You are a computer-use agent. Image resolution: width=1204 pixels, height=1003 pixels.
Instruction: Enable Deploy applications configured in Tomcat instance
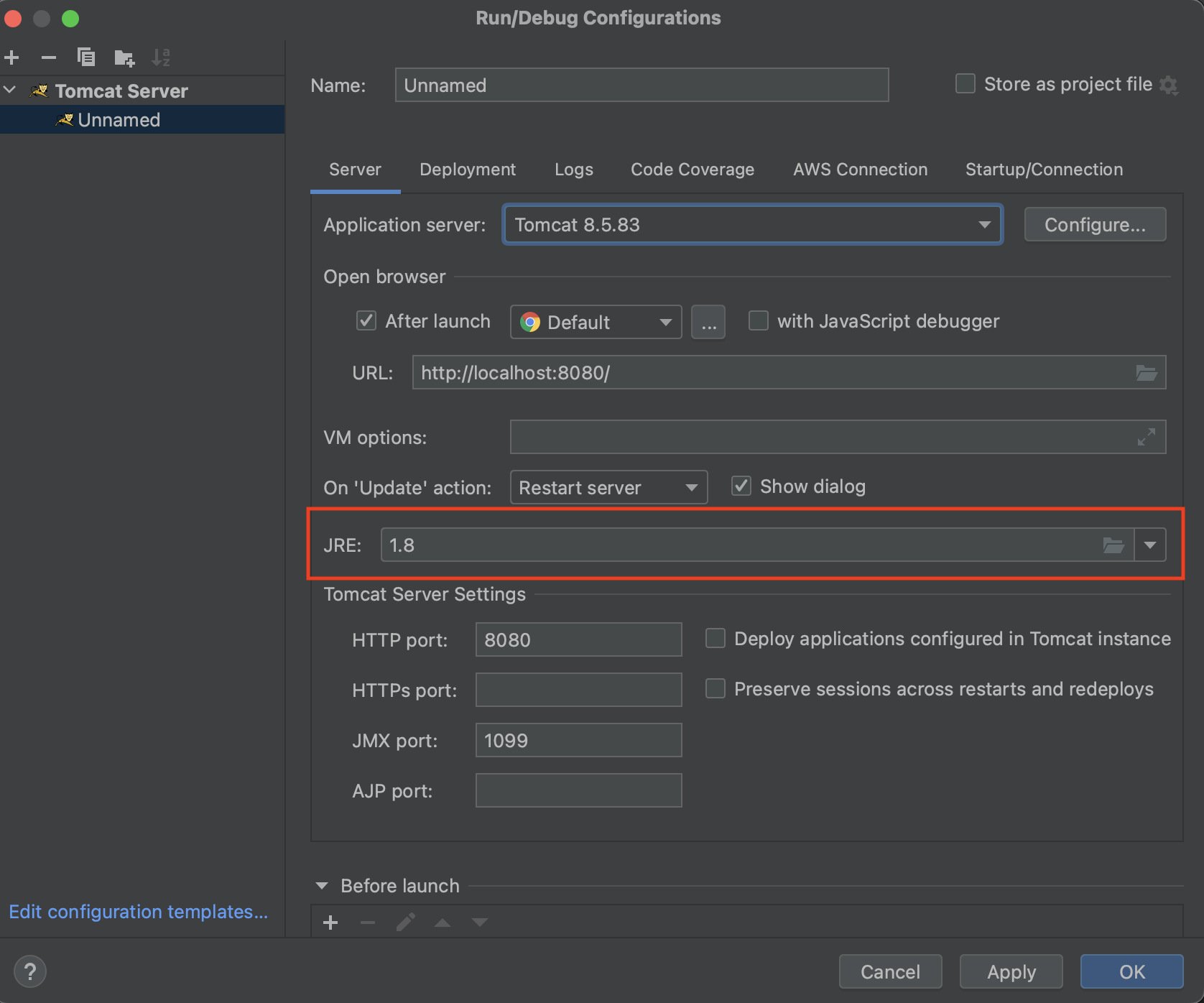point(716,638)
